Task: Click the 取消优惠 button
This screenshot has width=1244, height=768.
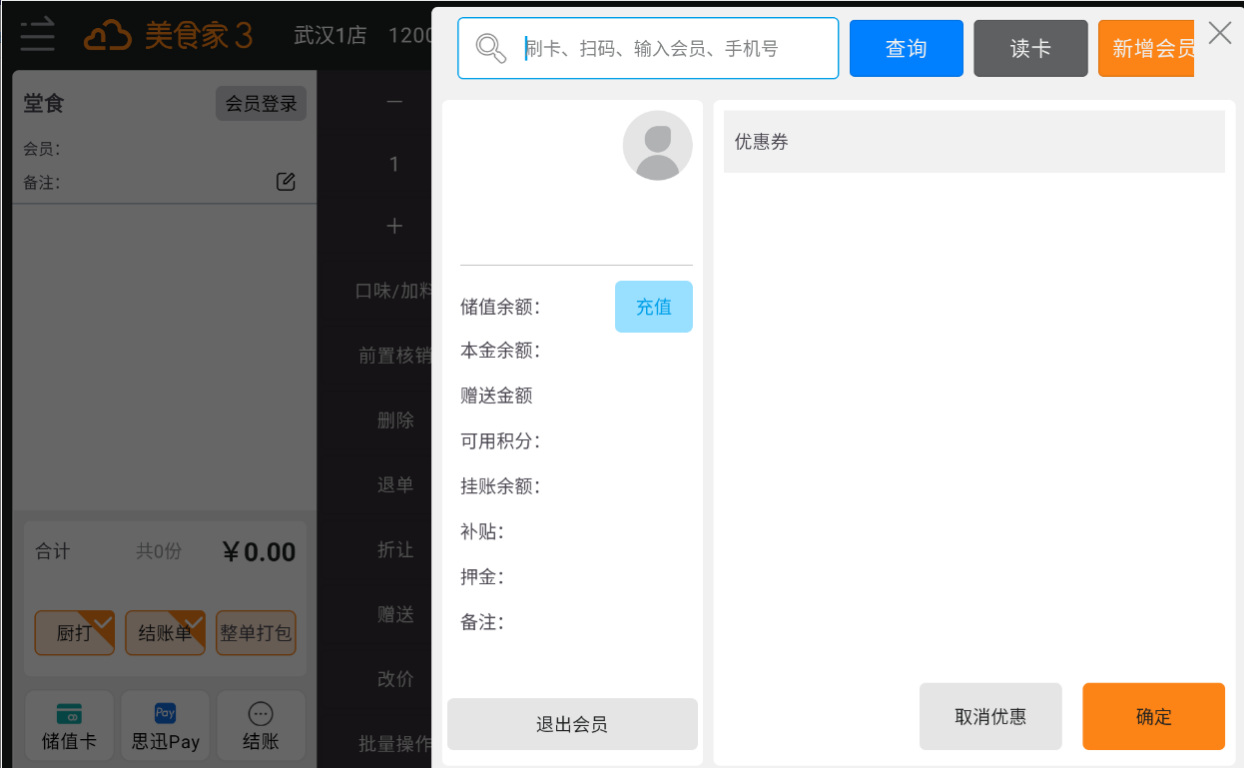Action: [x=990, y=717]
